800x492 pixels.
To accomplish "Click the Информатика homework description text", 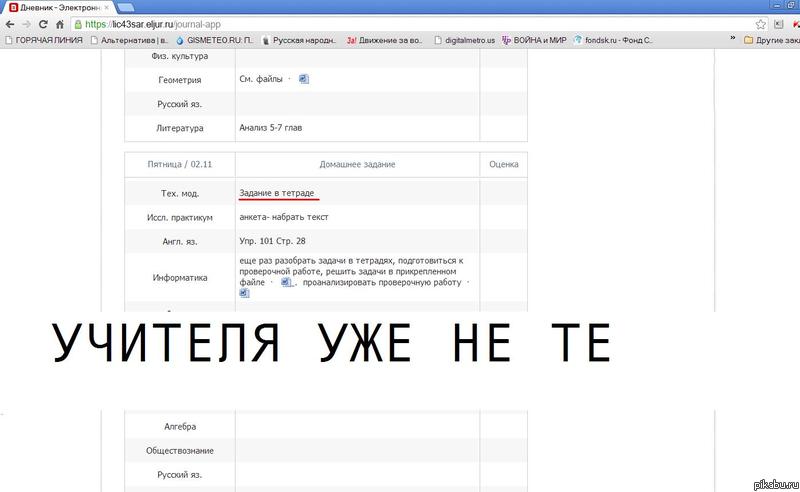I will (354, 277).
